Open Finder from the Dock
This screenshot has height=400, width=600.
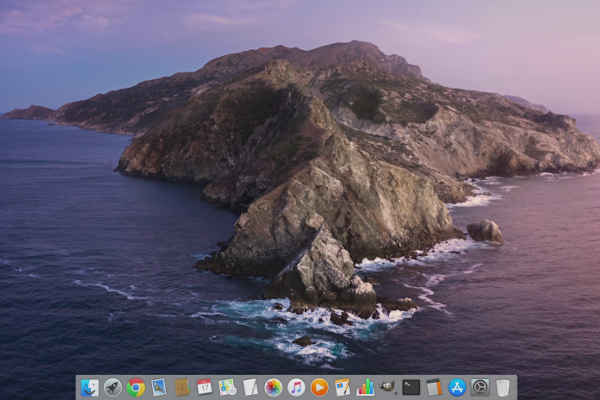90,388
